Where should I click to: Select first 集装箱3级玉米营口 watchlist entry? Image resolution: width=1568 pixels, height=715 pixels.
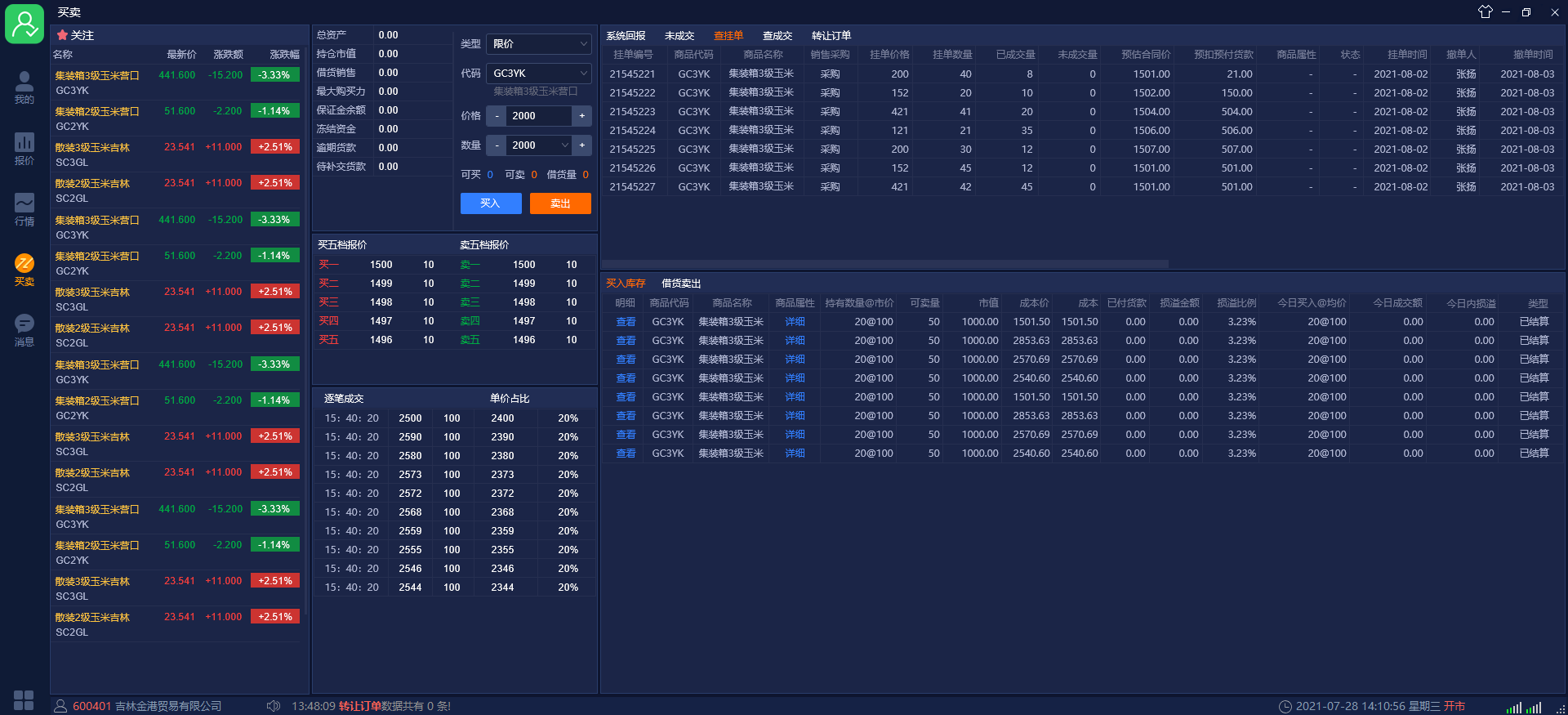coord(178,83)
